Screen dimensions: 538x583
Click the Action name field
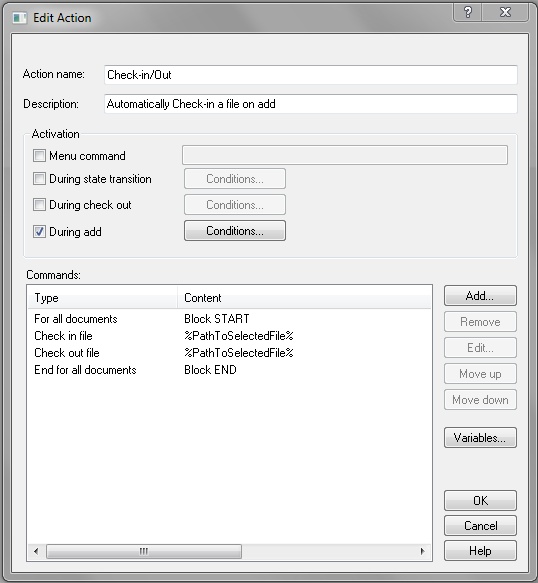310,75
